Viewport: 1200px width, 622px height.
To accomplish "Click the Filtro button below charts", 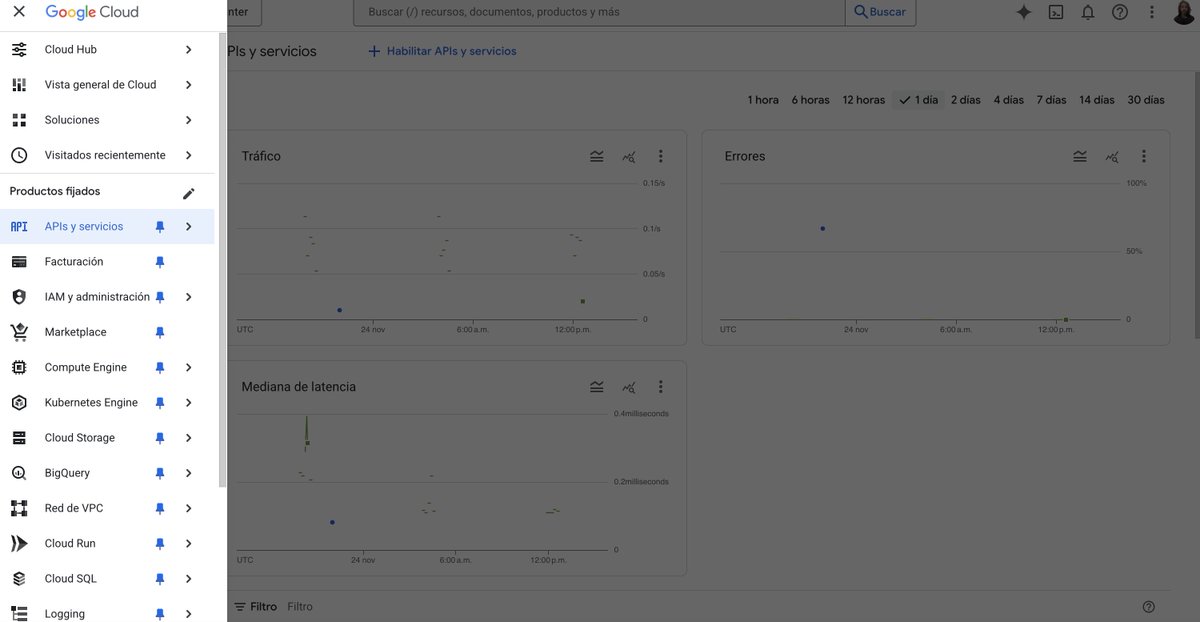I will pyautogui.click(x=255, y=607).
